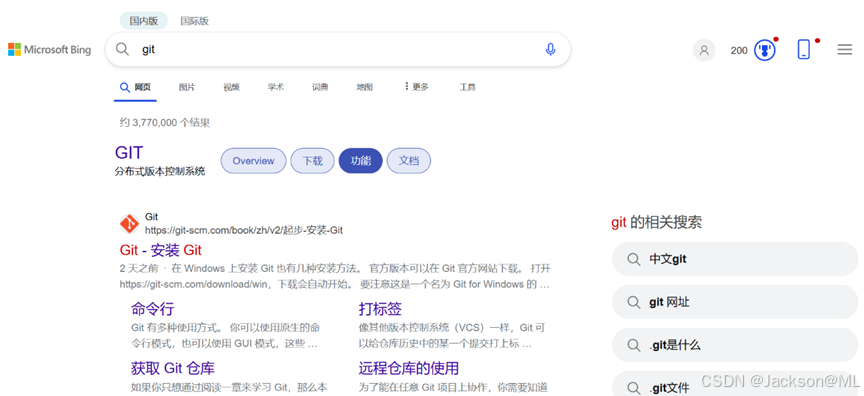864x396 pixels.
Task: Open the GIT heading link
Action: [x=129, y=153]
